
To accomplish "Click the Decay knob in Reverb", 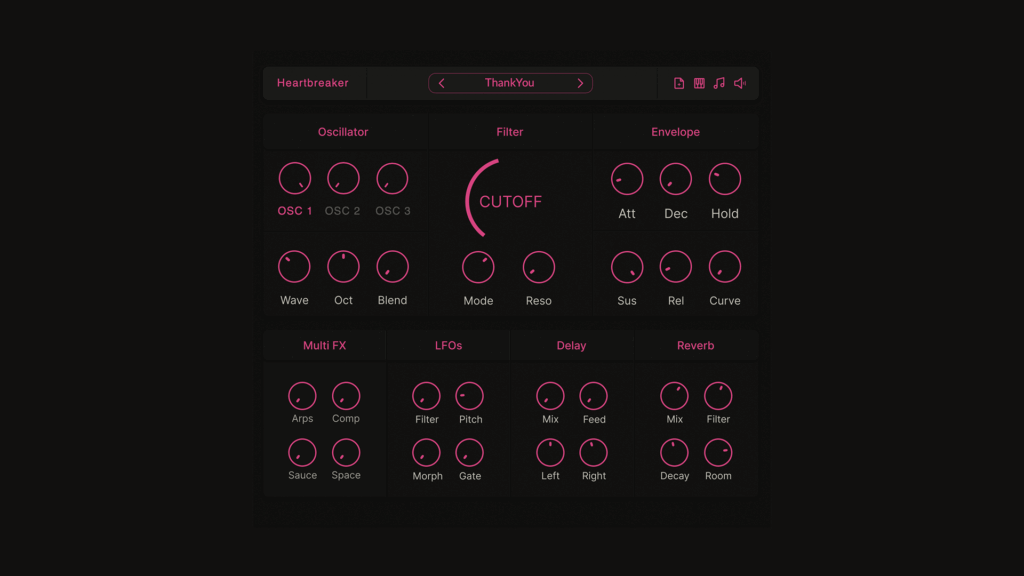I will pyautogui.click(x=674, y=453).
